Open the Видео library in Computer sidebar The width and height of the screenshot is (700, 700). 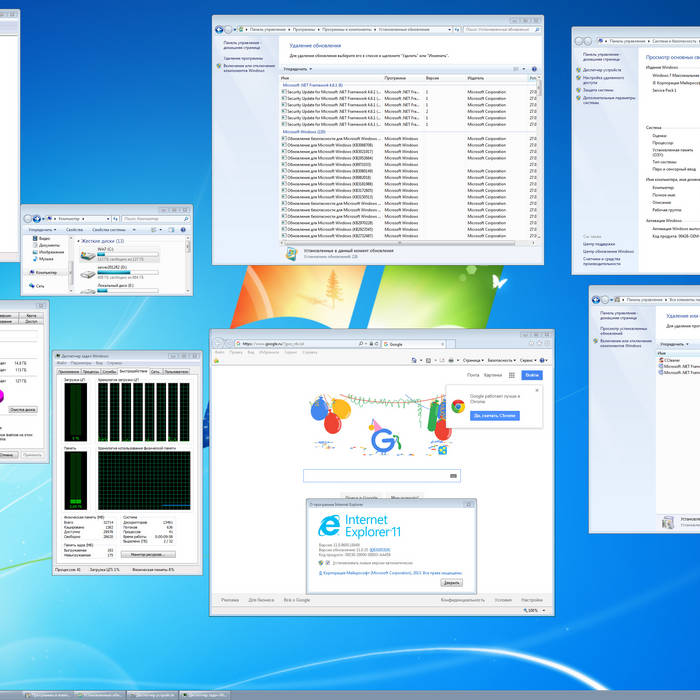41,238
